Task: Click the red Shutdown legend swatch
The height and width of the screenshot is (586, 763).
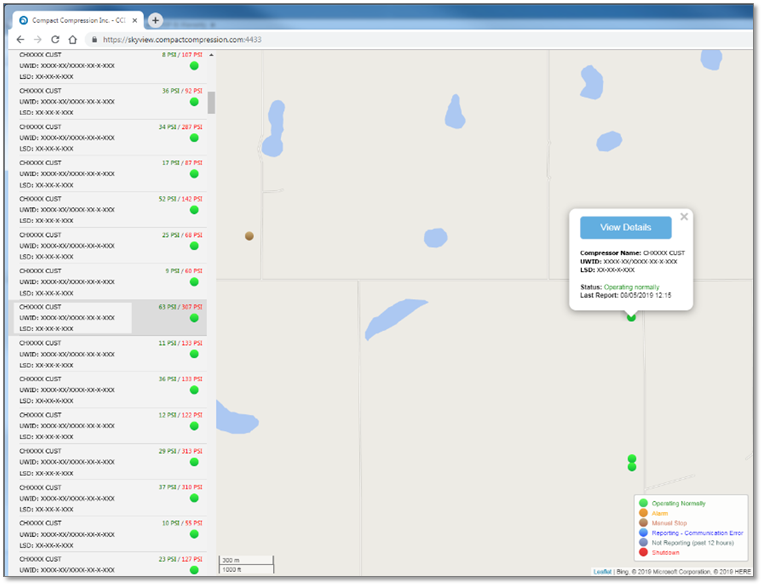Action: point(643,552)
